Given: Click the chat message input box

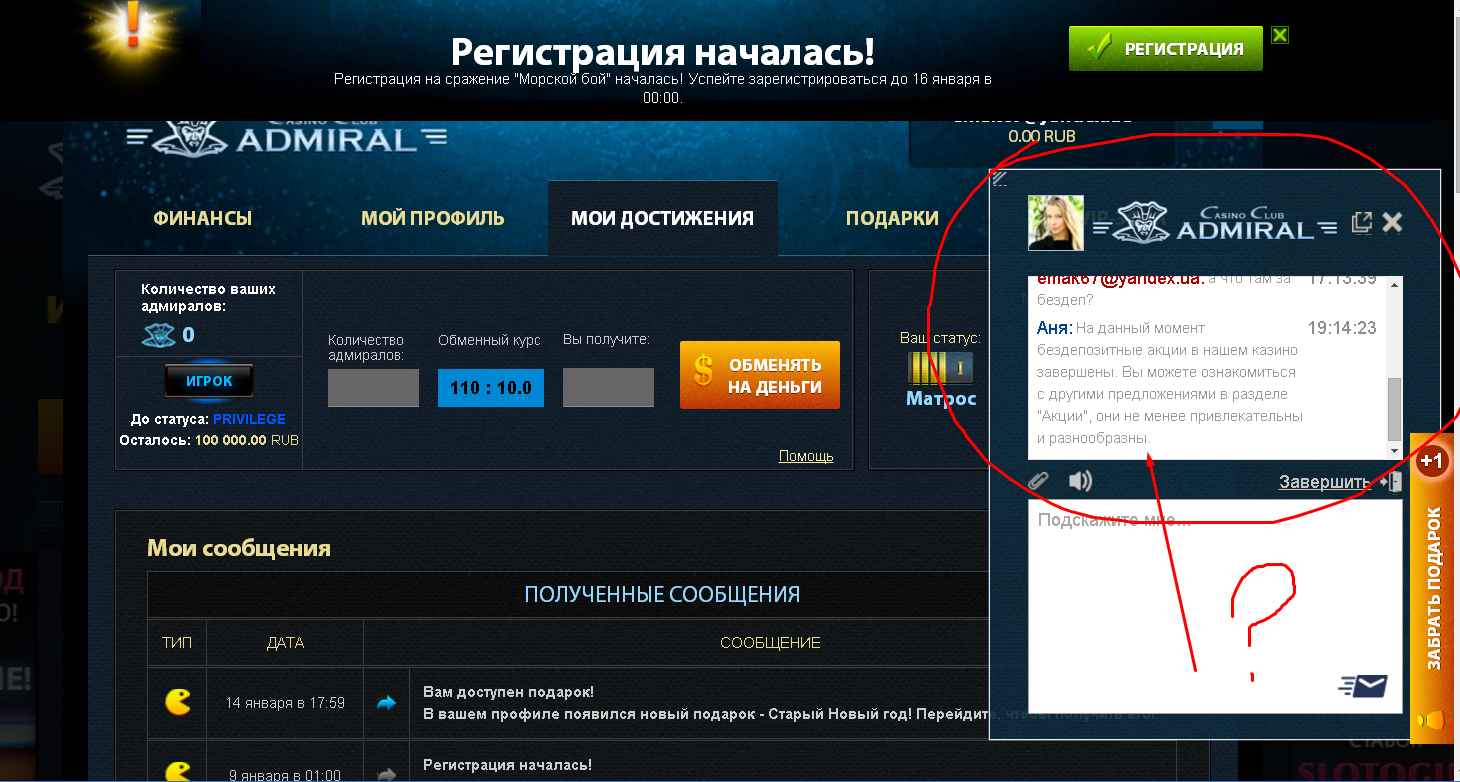Looking at the screenshot, I should [x=1215, y=606].
